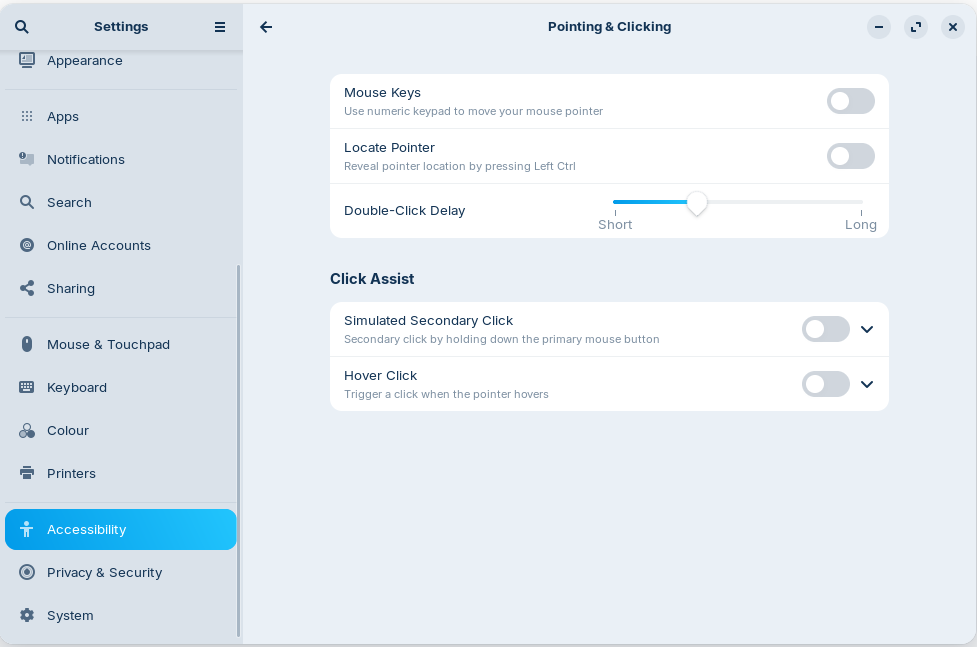Enable the Mouse Keys switch

[x=850, y=101]
